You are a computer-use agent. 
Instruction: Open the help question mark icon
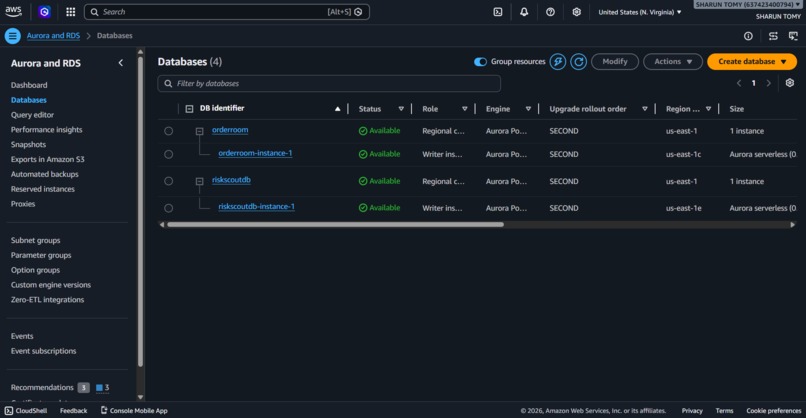[550, 12]
